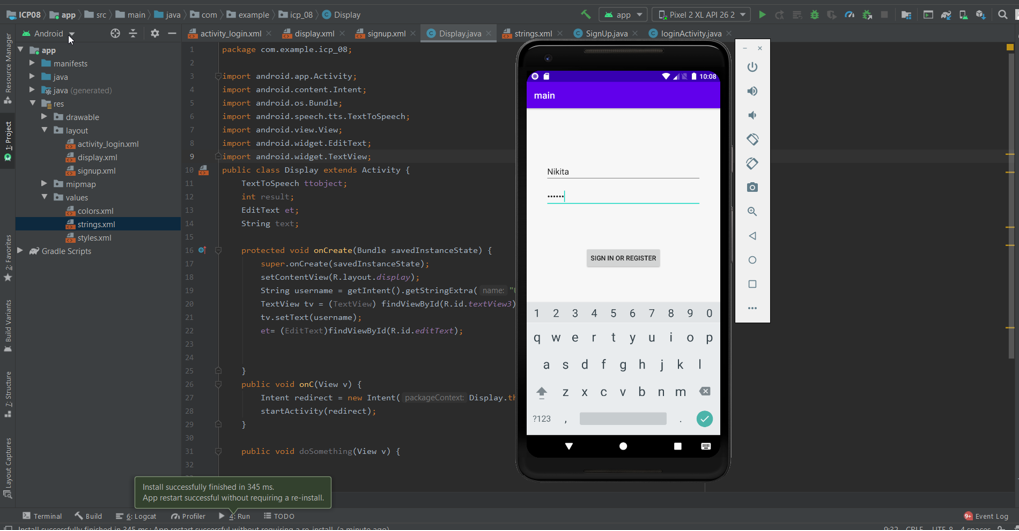Select styles.xml in the project tree
Viewport: 1019px width, 531px height.
click(x=88, y=238)
